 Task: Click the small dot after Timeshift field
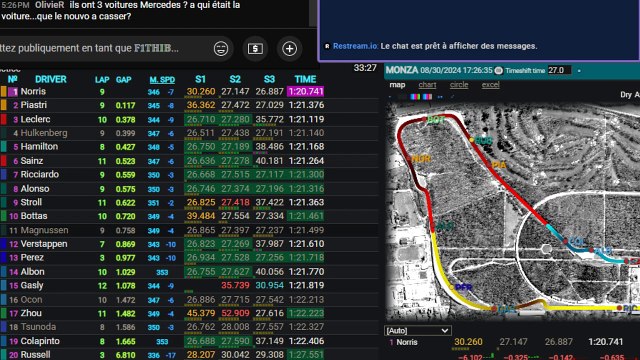coord(579,71)
